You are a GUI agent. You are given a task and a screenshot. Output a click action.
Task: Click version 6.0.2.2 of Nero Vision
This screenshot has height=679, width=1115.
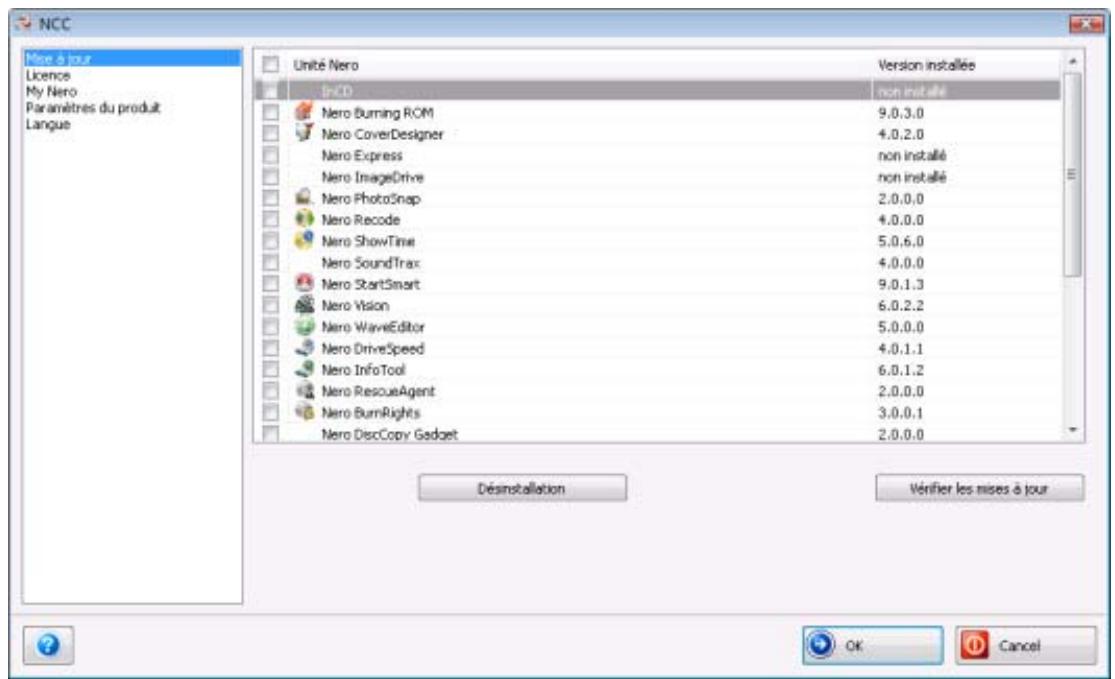coord(900,305)
